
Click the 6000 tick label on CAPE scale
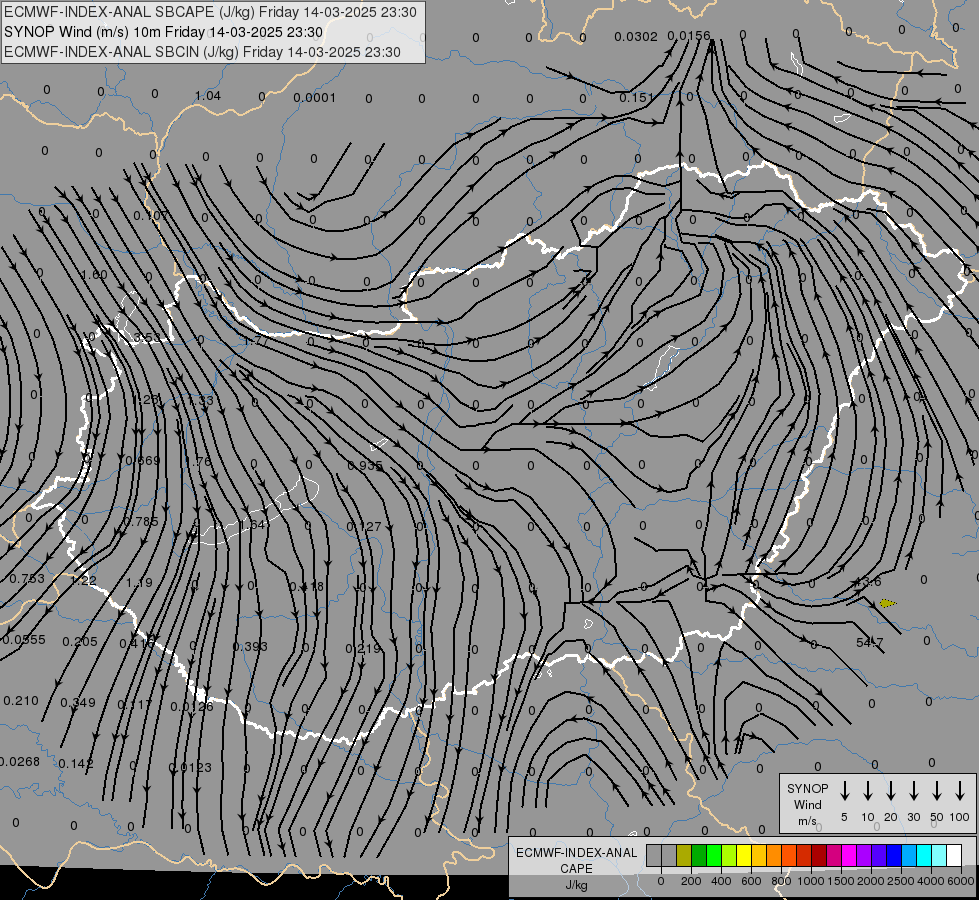[x=960, y=881]
